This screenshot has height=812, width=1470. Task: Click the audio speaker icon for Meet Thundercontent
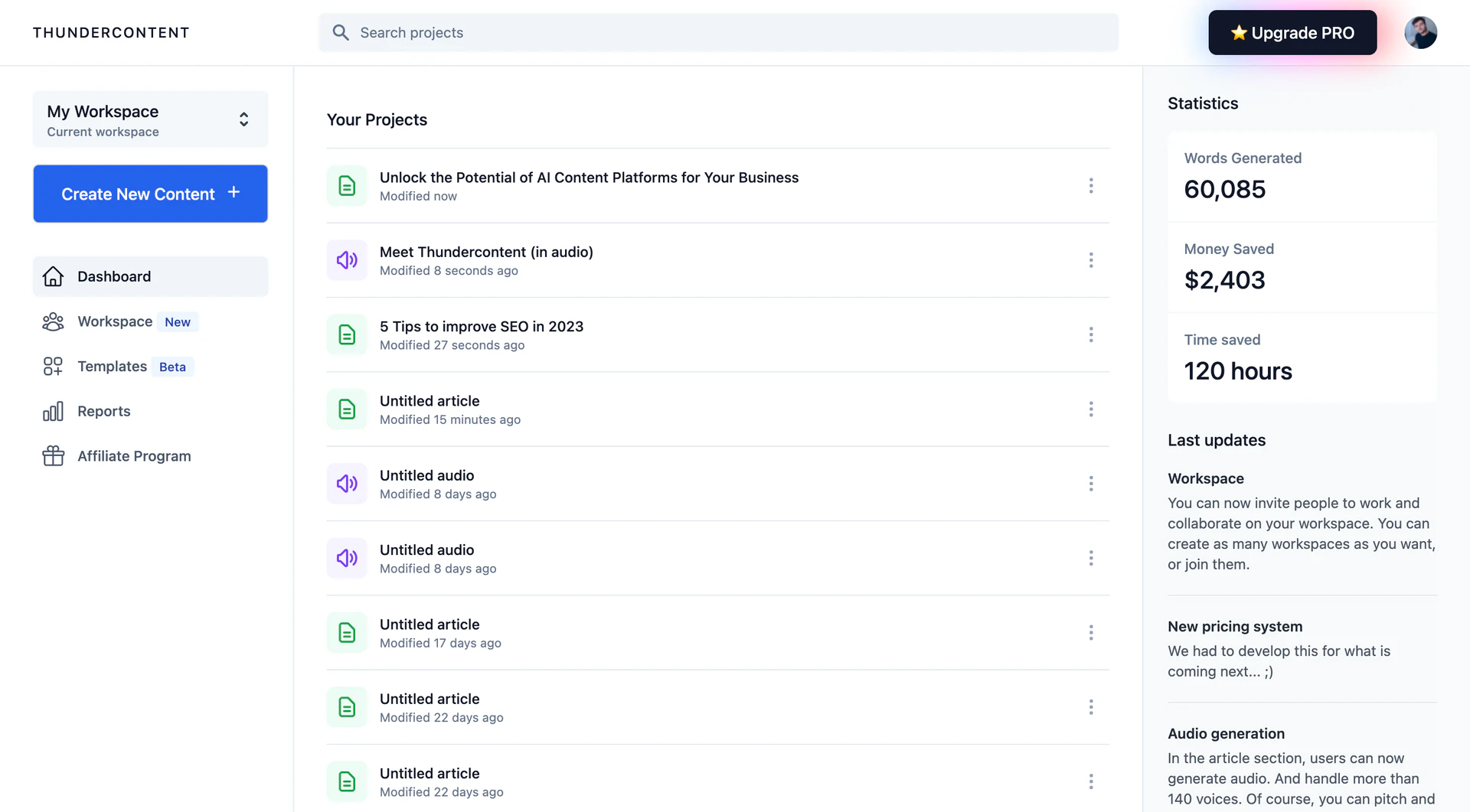(x=347, y=260)
